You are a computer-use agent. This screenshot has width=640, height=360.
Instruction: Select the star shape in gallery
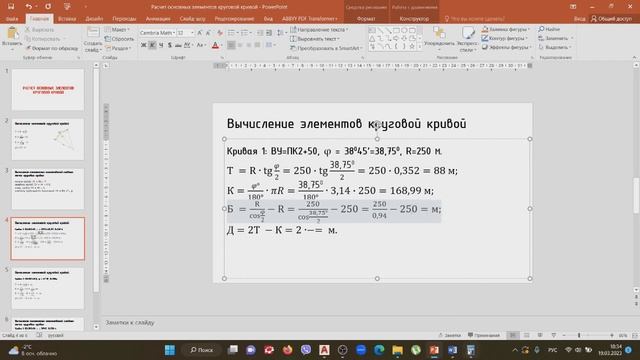[x=412, y=47]
